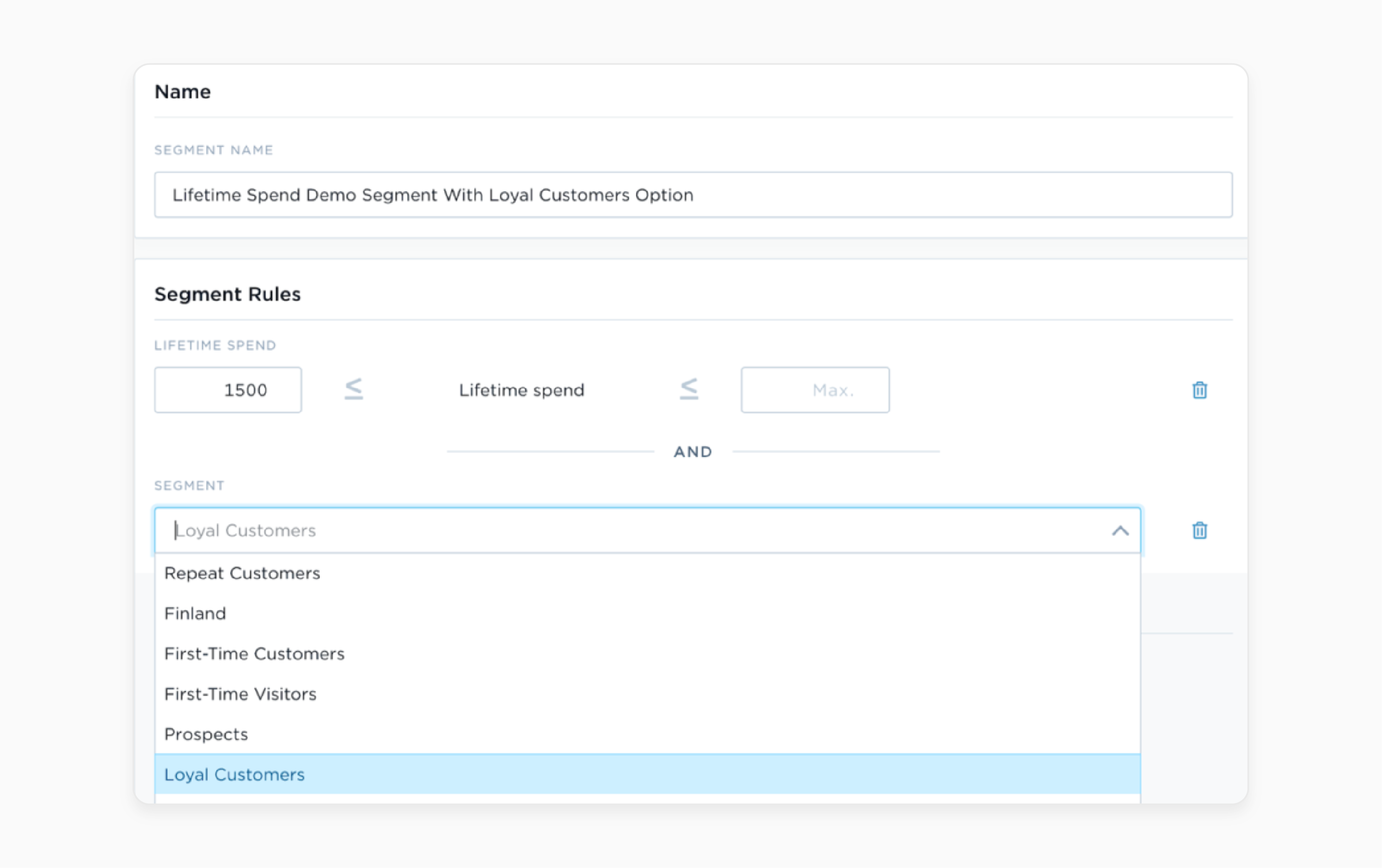Choose Repeat Customers from the segment list

coord(647,573)
